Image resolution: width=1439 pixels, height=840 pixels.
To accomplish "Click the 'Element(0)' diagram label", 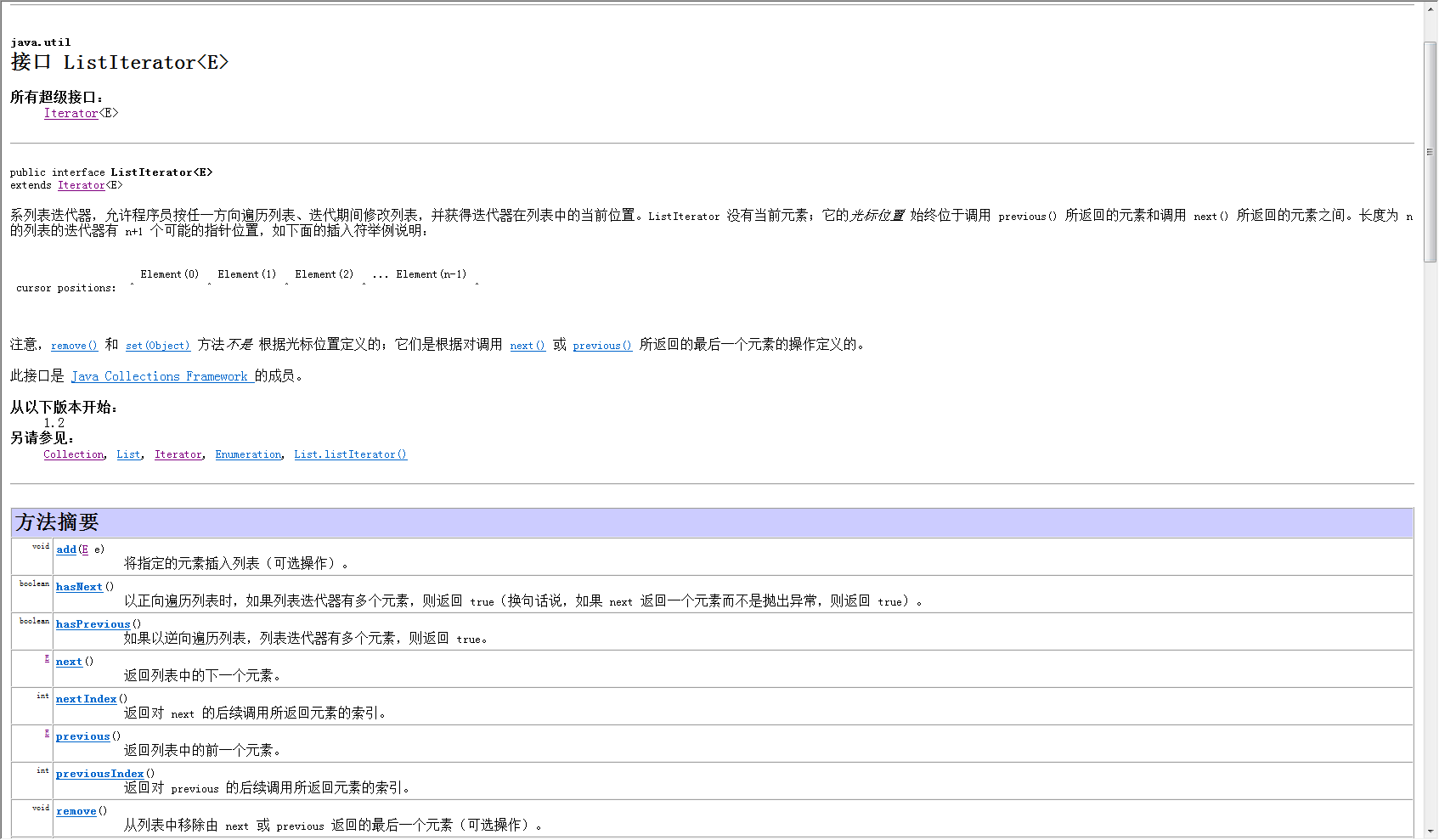I will [x=170, y=274].
